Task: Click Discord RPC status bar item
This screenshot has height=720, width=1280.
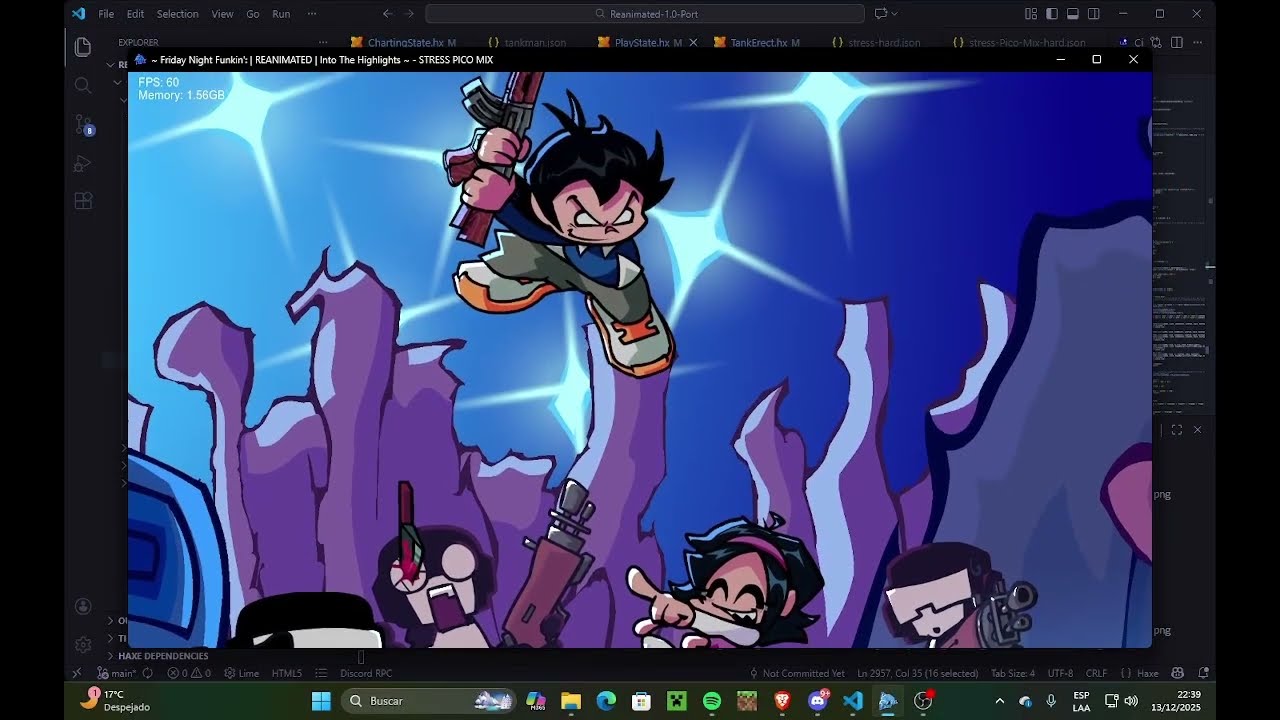Action: click(366, 673)
